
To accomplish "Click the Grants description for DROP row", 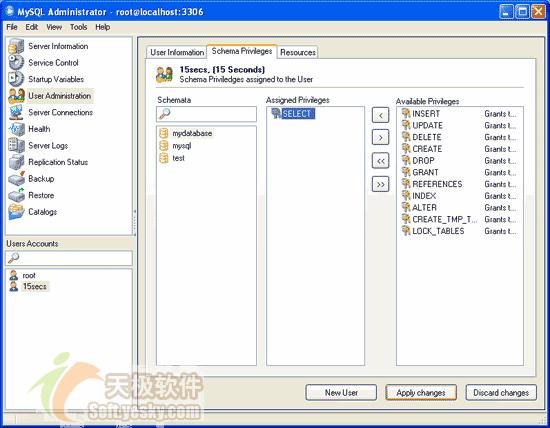I will (500, 160).
